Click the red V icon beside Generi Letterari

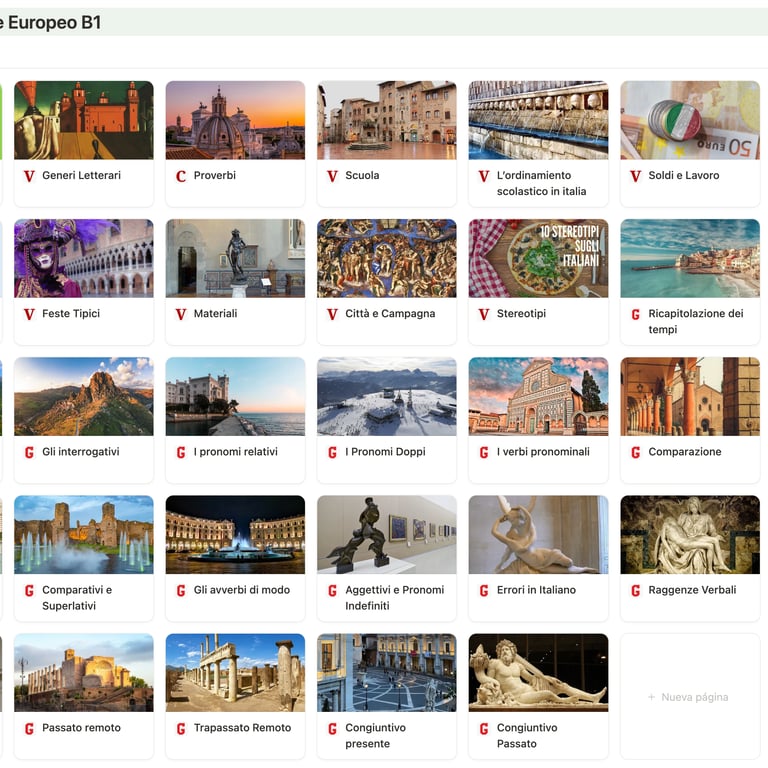(x=29, y=176)
